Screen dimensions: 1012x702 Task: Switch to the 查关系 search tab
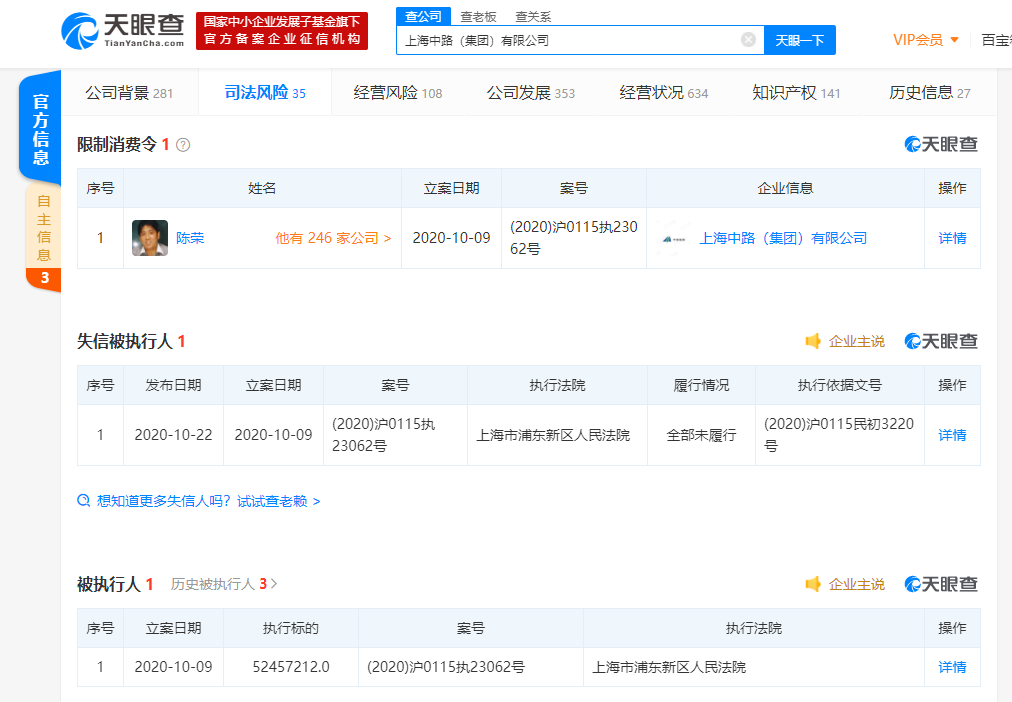pos(533,17)
